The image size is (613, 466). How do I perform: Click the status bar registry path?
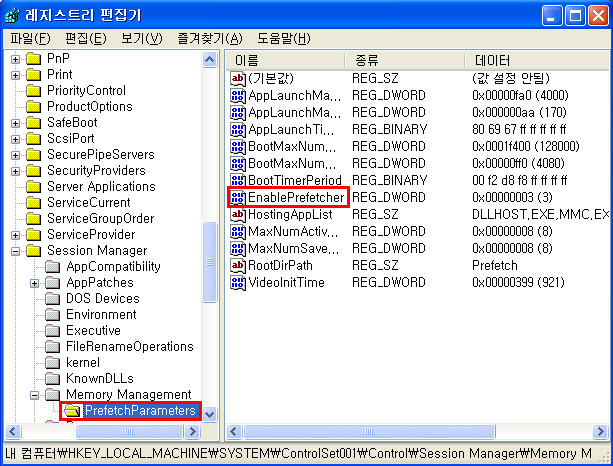pyautogui.click(x=299, y=454)
